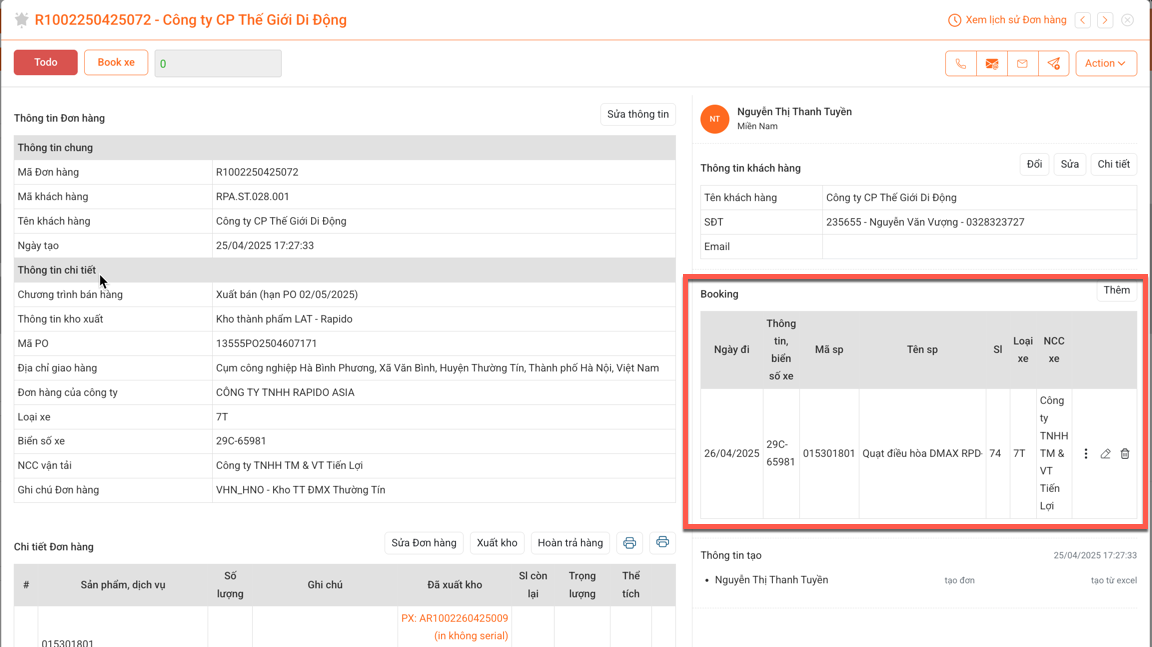The image size is (1152, 647).
Task: Click booking product code 015301801
Action: (x=829, y=454)
